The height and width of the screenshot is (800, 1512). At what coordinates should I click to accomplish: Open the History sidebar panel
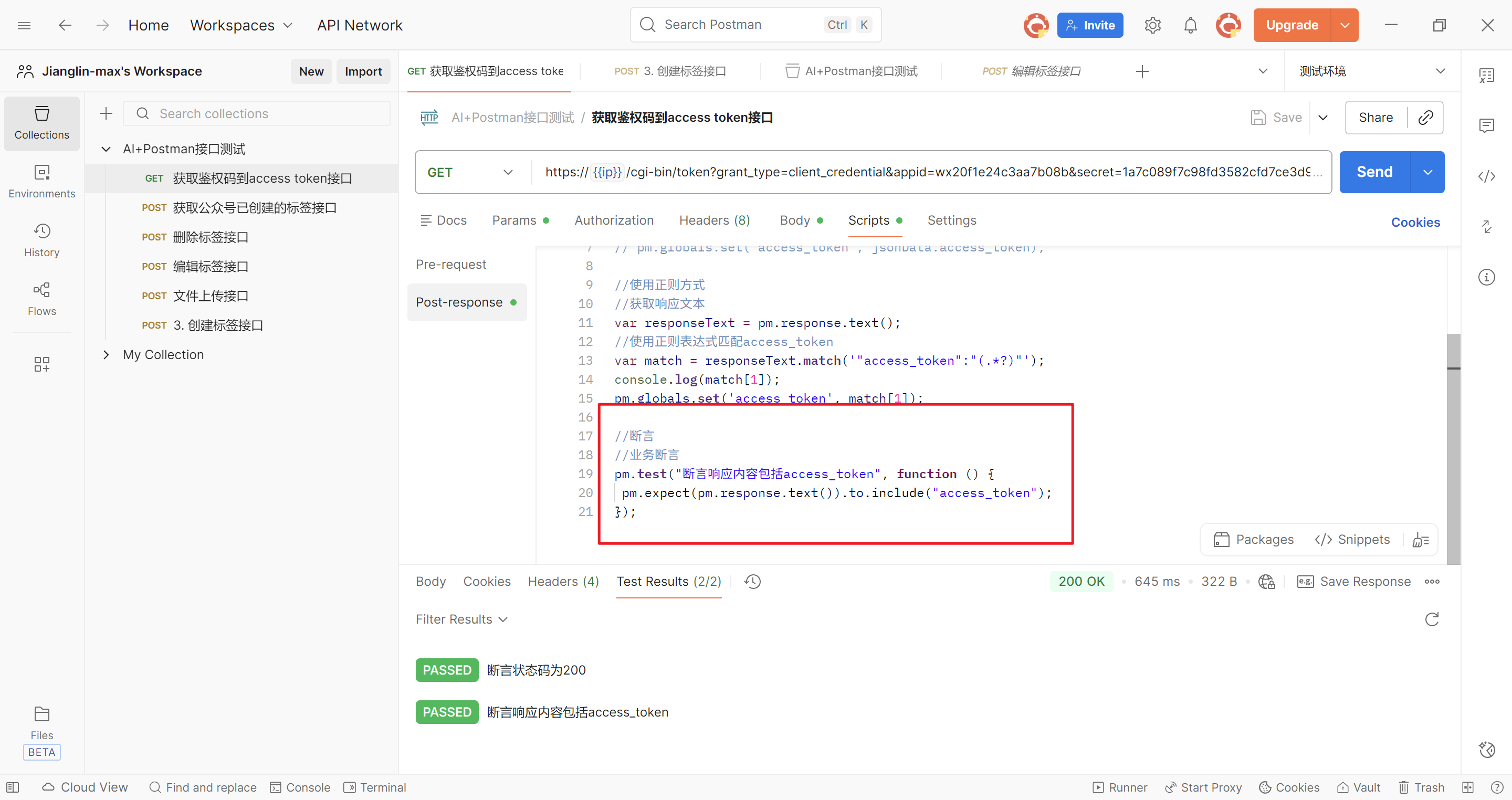[41, 240]
